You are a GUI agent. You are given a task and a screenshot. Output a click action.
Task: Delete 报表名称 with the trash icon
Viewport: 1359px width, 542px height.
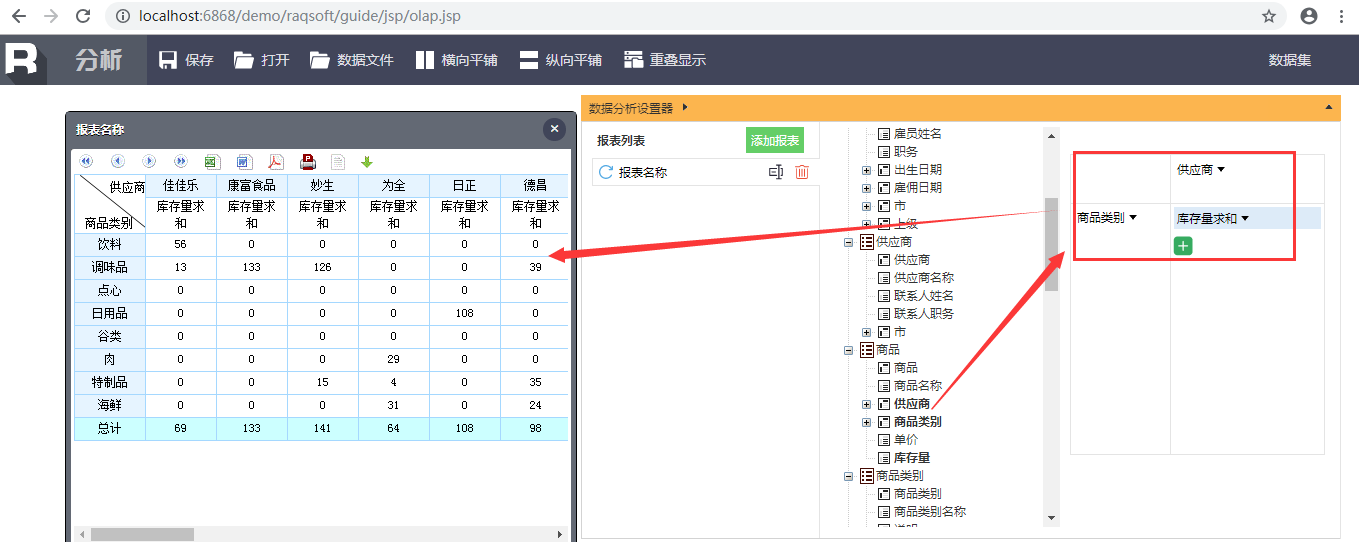[802, 172]
